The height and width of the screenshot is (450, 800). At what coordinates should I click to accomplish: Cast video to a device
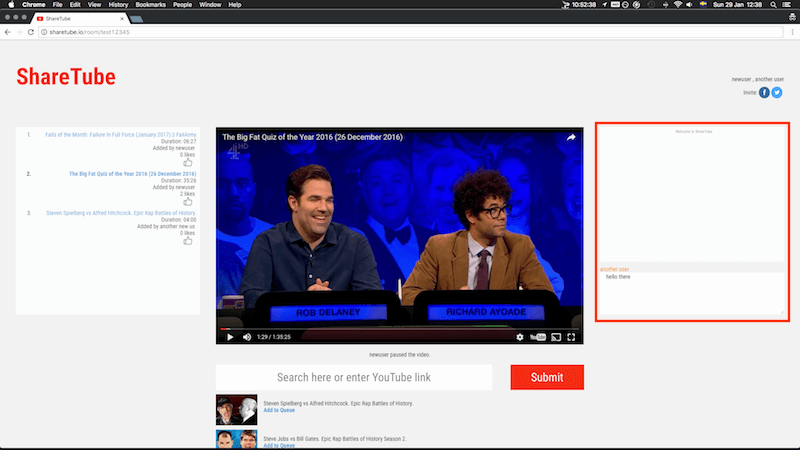tap(556, 337)
